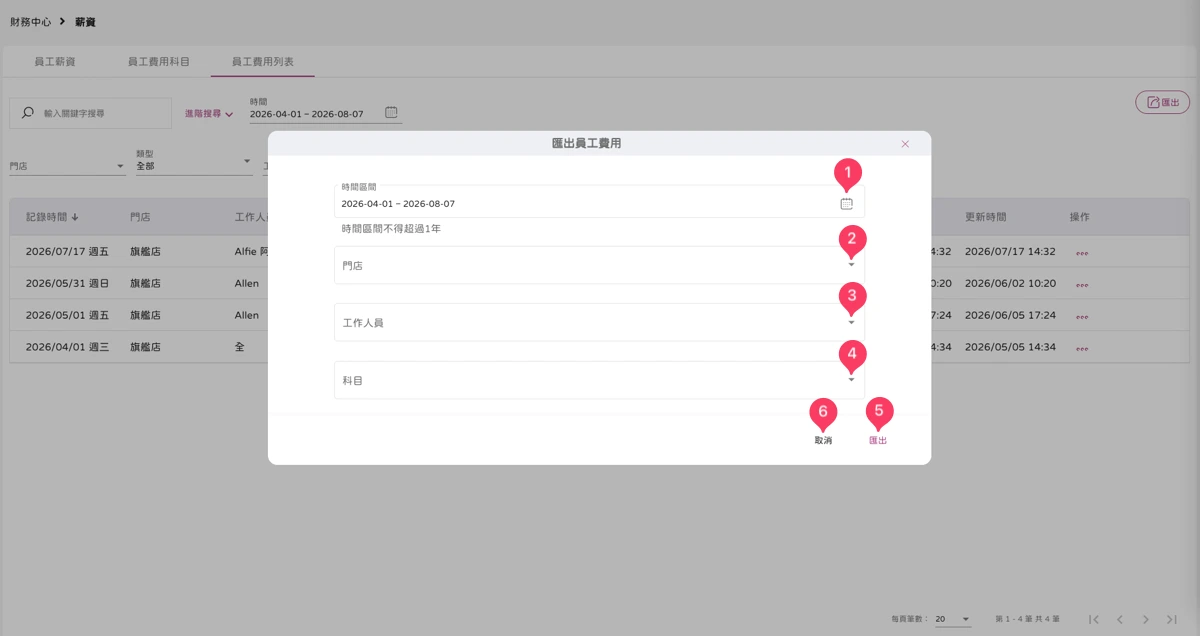
Task: Click the update time 2026/07/17 14:32
Action: (1010, 252)
